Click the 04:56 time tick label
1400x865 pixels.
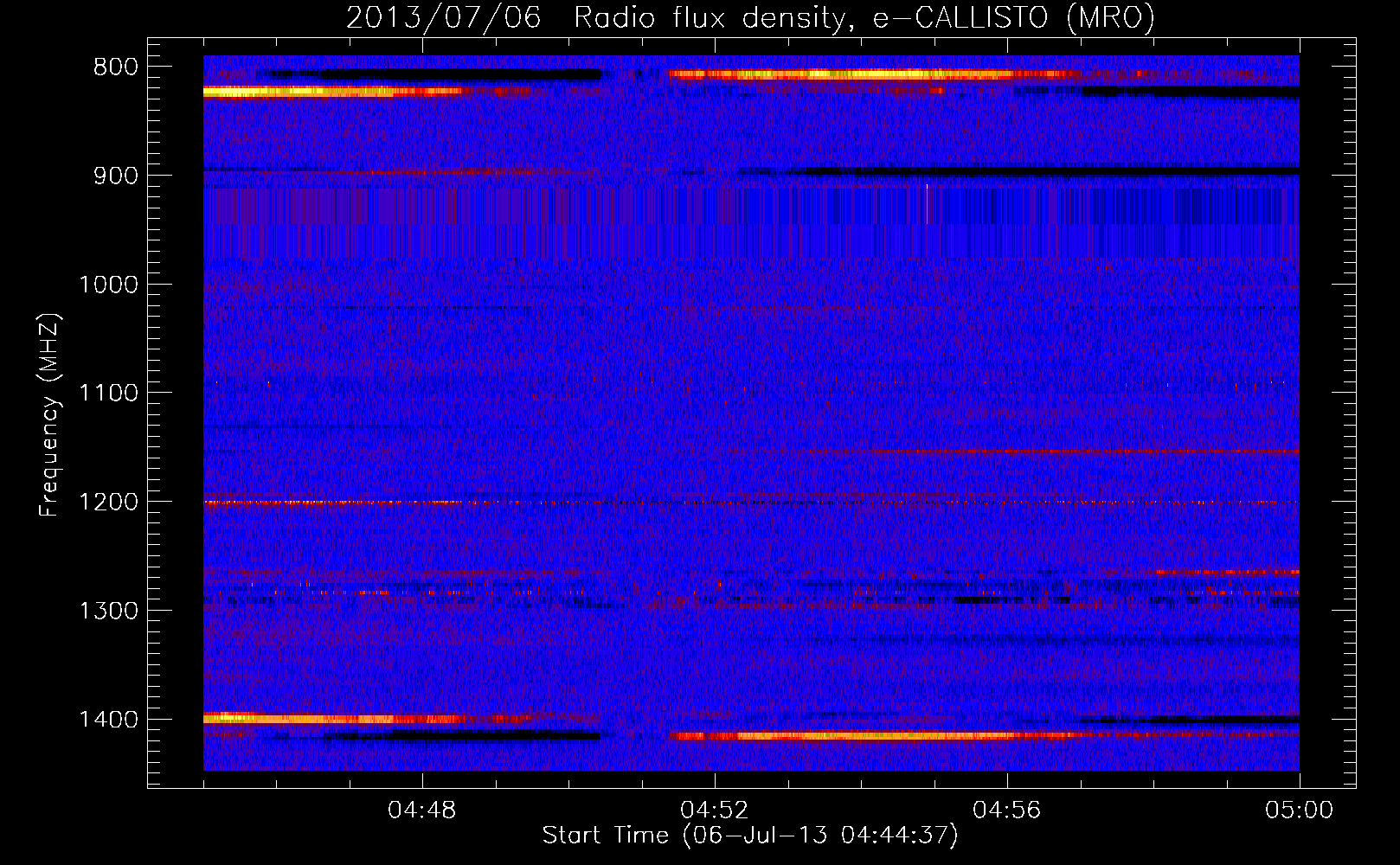coord(1007,811)
